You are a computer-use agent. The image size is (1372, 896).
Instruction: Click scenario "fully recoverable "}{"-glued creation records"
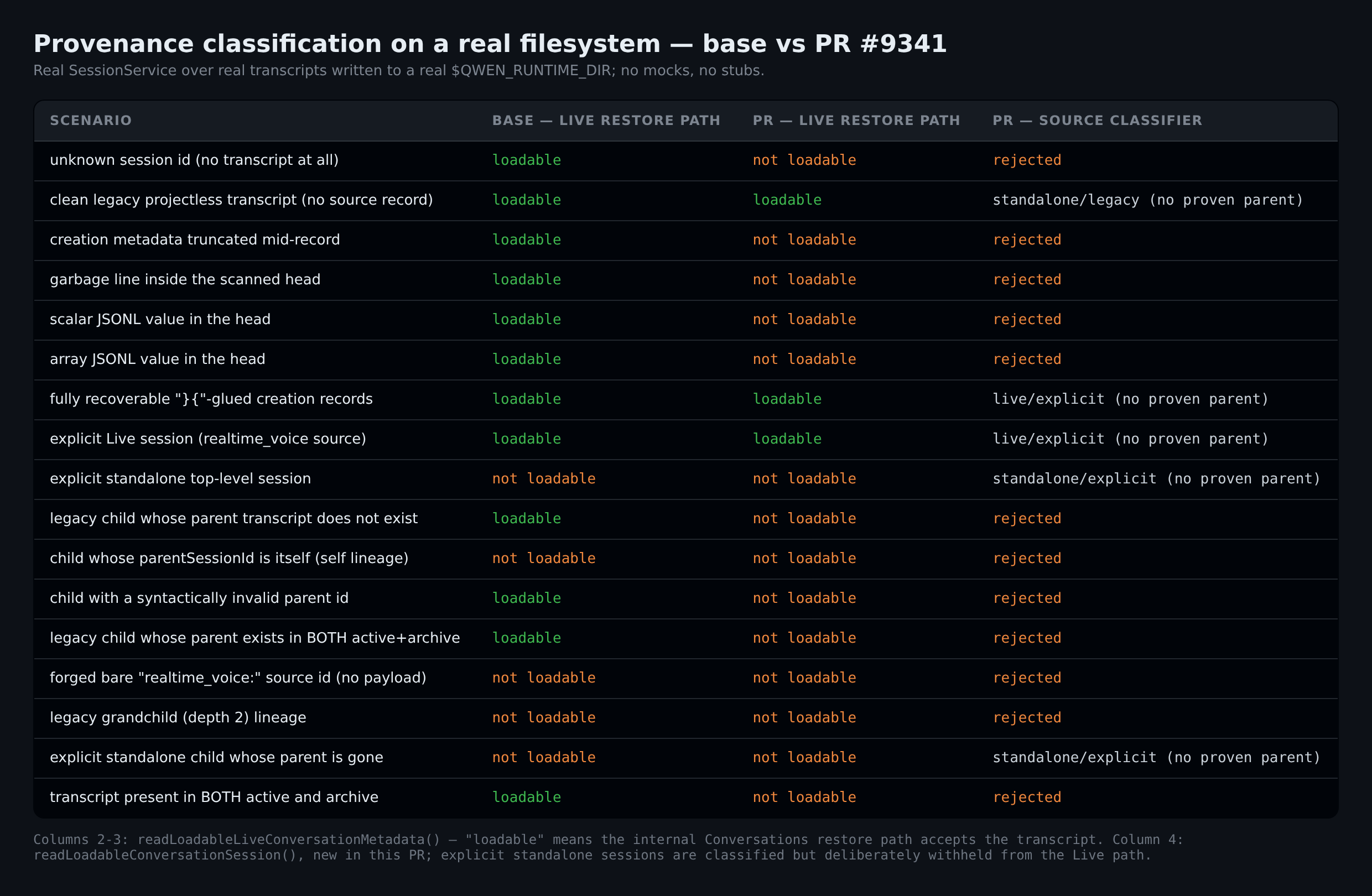pyautogui.click(x=211, y=399)
